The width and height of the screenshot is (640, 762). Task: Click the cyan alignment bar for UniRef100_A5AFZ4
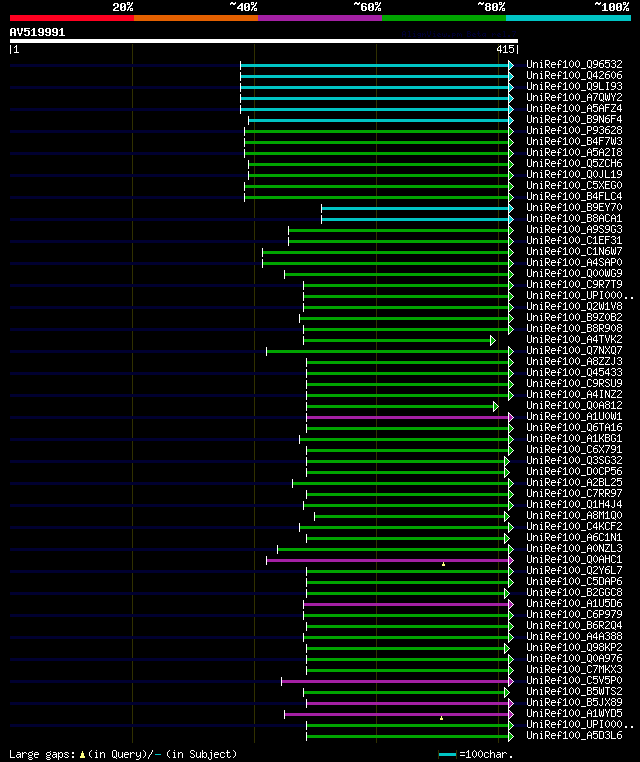click(374, 109)
